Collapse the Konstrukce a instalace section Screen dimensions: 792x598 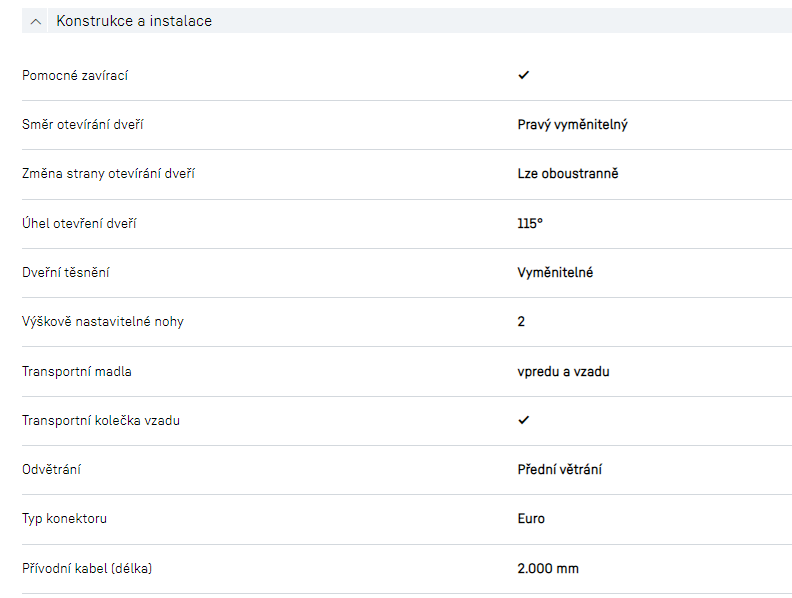pos(37,21)
